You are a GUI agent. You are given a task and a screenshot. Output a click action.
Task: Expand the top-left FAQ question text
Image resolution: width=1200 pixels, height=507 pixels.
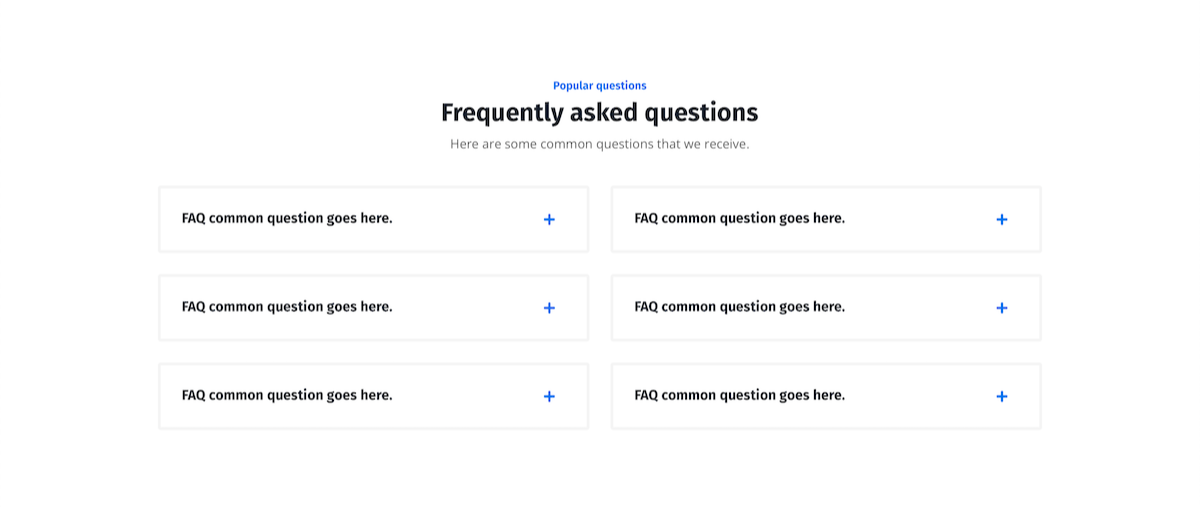tap(287, 218)
